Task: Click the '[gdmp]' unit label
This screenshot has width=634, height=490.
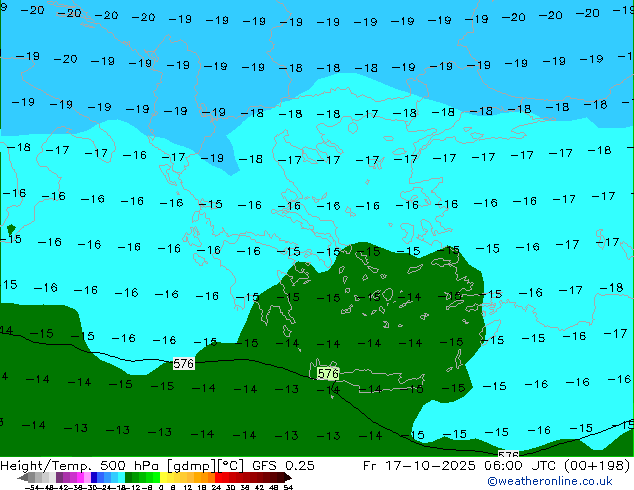Action: click(192, 466)
